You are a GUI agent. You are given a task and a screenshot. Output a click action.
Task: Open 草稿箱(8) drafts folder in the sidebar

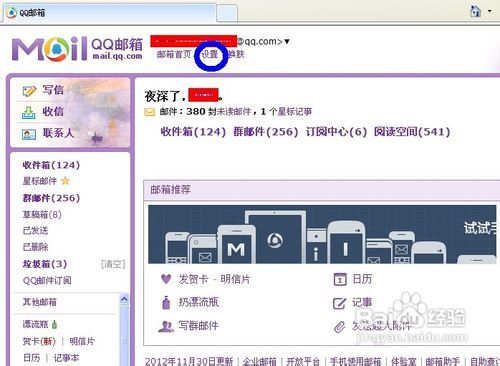(x=42, y=214)
